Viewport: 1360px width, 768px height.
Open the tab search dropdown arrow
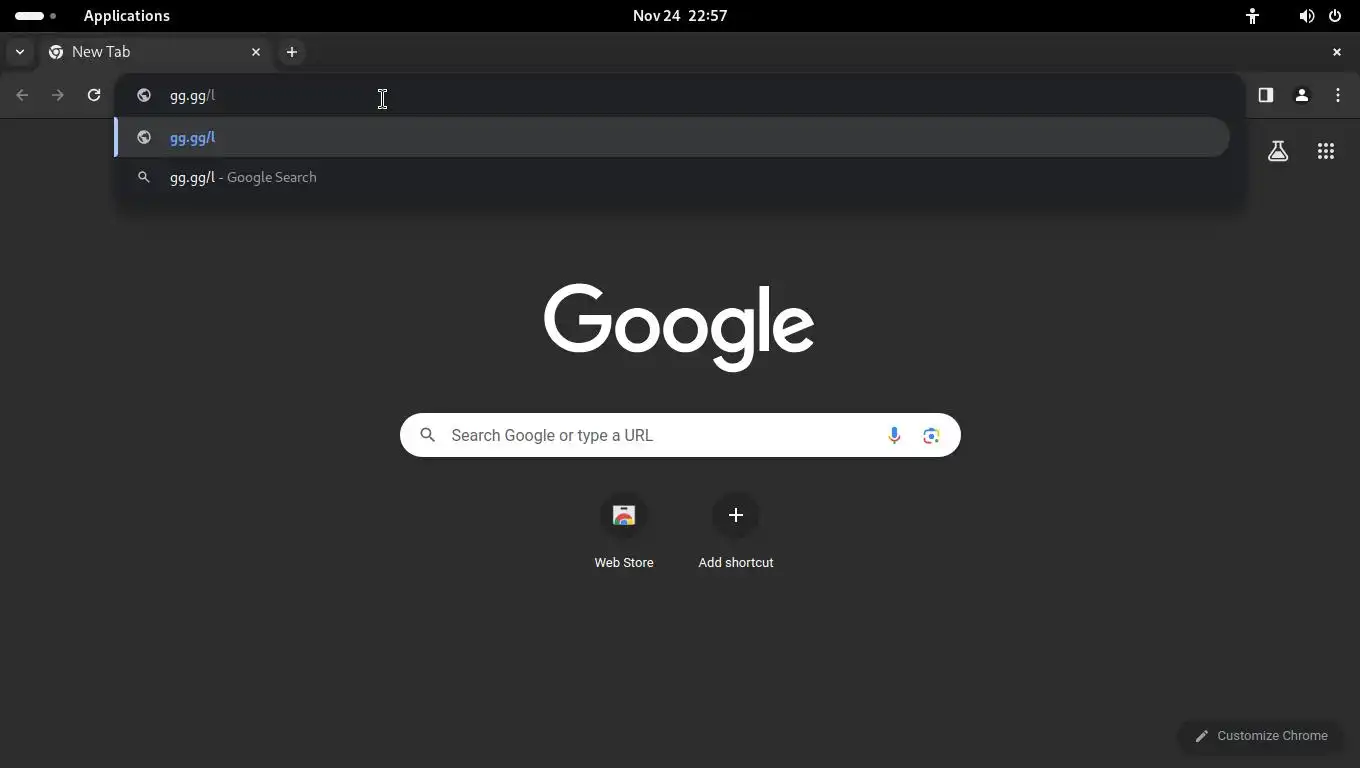[x=20, y=52]
